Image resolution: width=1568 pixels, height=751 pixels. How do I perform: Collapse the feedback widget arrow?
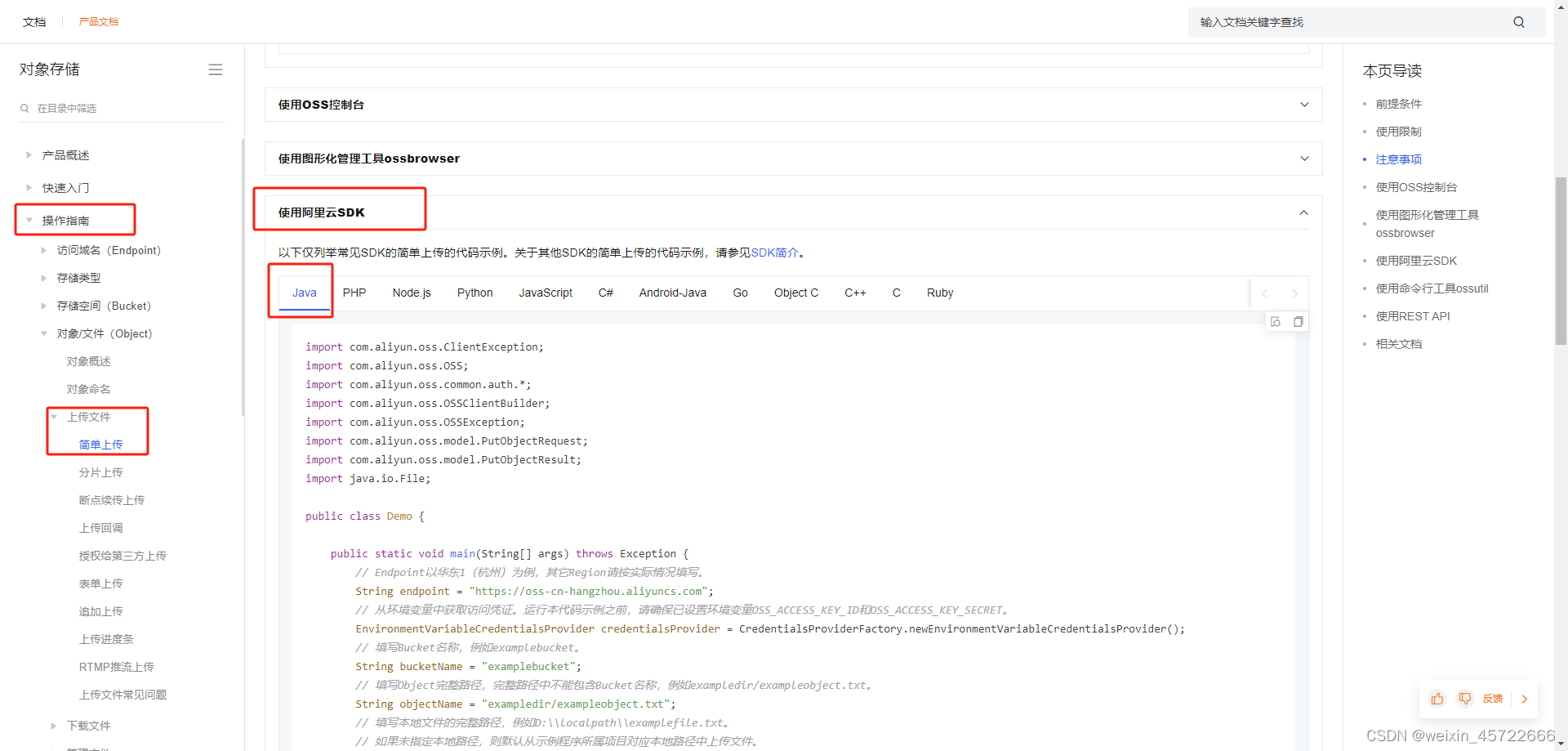[1525, 699]
